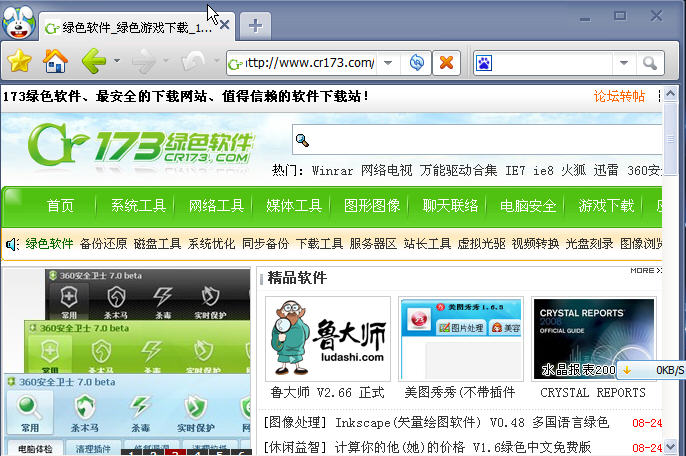Click the rabbit browser logo icon
Image resolution: width=686 pixels, height=456 pixels.
[18, 22]
